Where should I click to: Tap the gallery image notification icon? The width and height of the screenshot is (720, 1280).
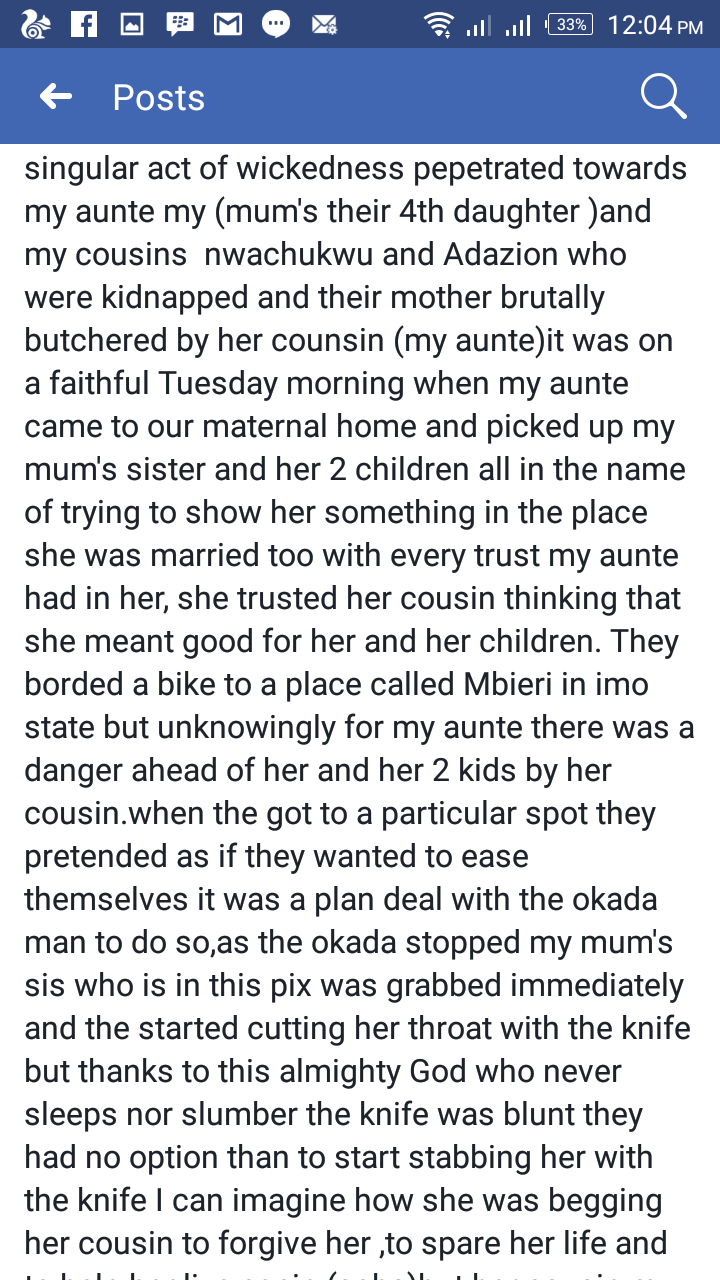[132, 25]
